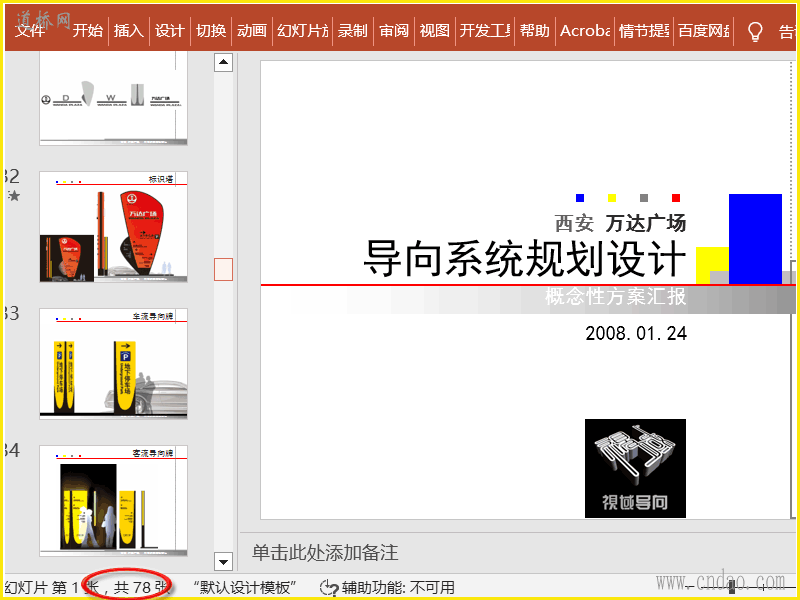Switch to the 开始 ribbon tab

87,31
